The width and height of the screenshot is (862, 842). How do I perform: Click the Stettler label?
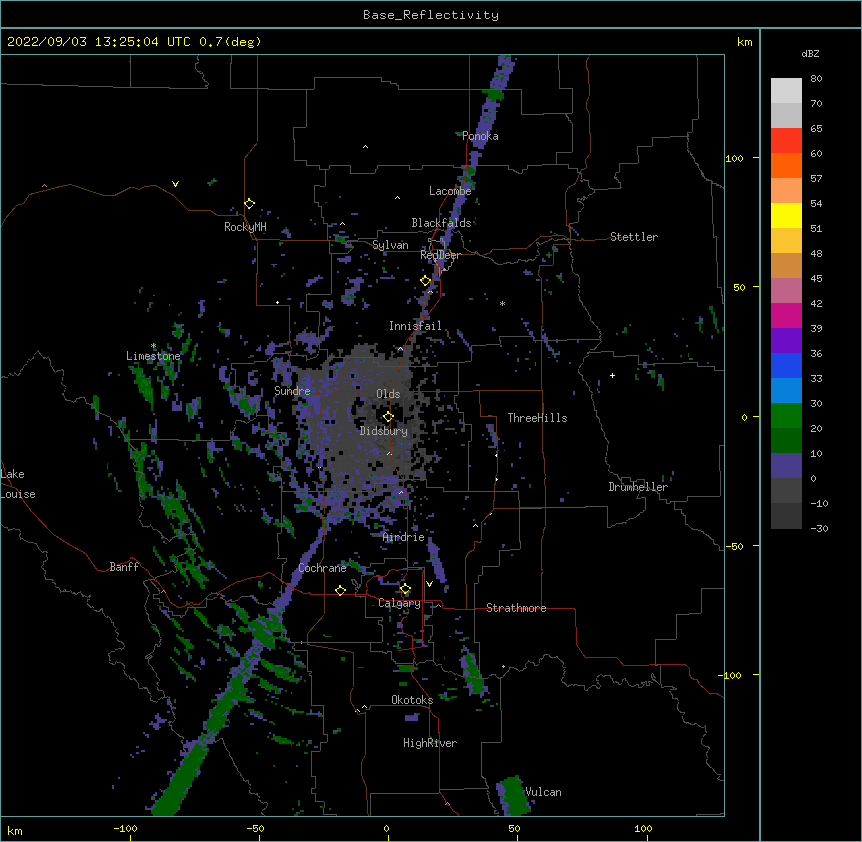pyautogui.click(x=634, y=237)
